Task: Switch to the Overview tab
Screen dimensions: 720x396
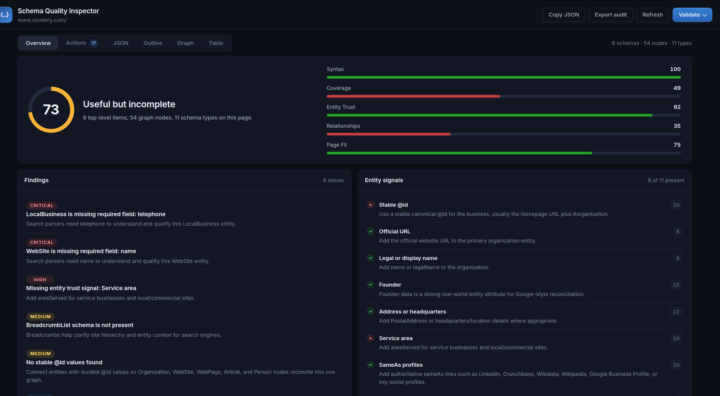Action: 38,43
